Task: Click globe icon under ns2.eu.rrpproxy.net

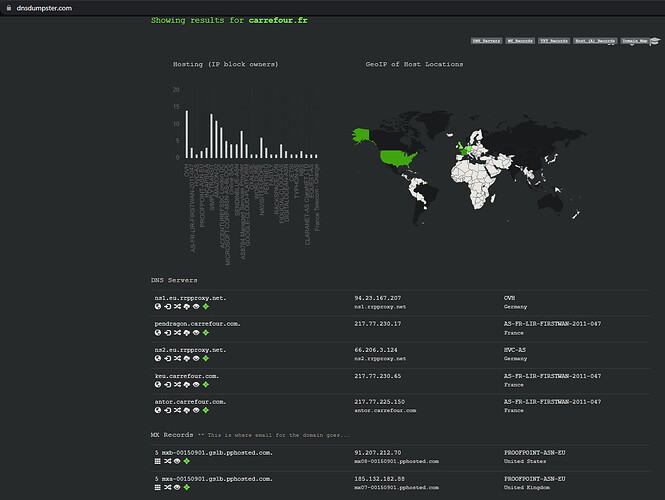Action: [158, 358]
